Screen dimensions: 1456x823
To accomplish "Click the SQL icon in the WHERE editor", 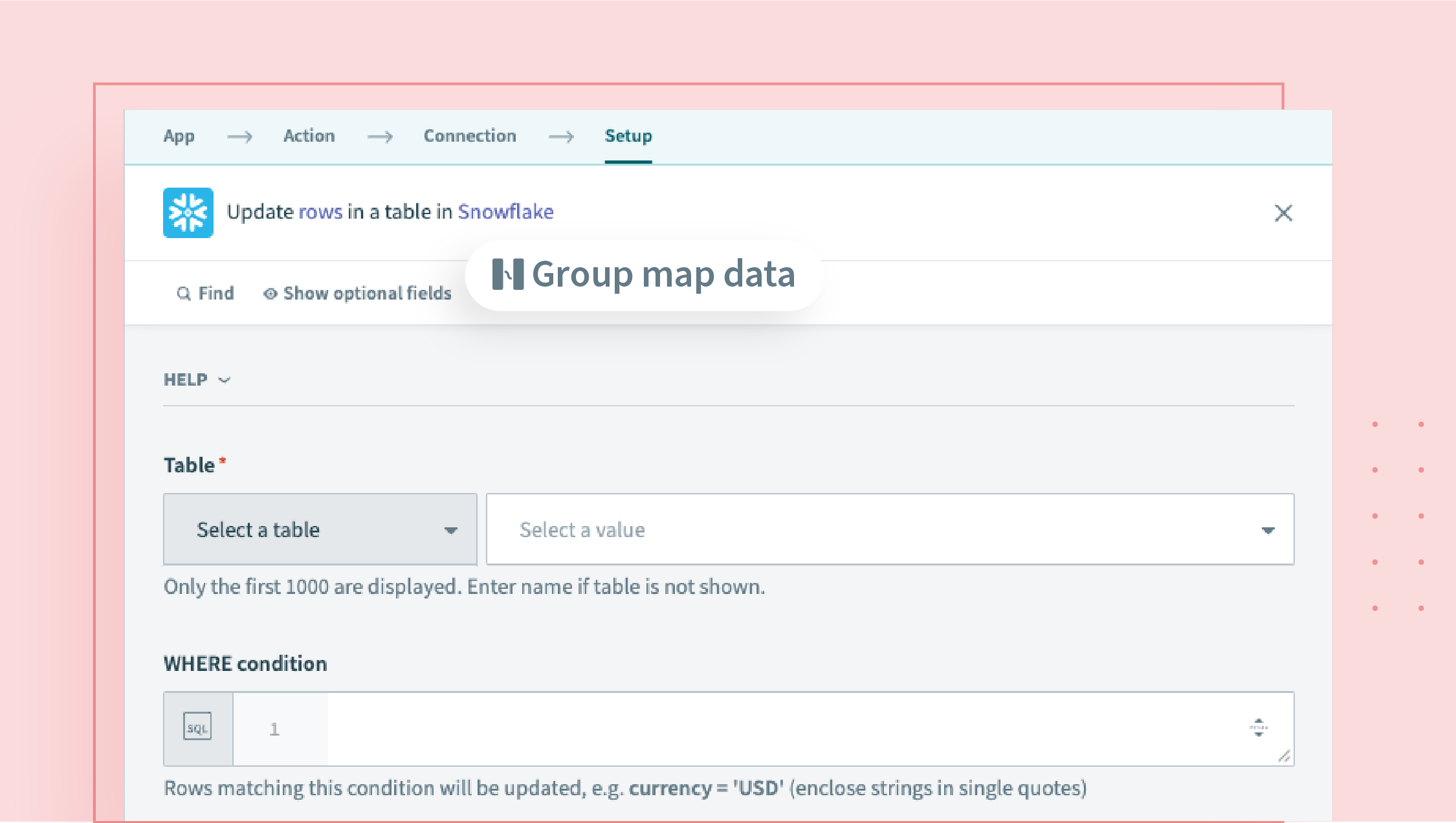I will (x=197, y=727).
